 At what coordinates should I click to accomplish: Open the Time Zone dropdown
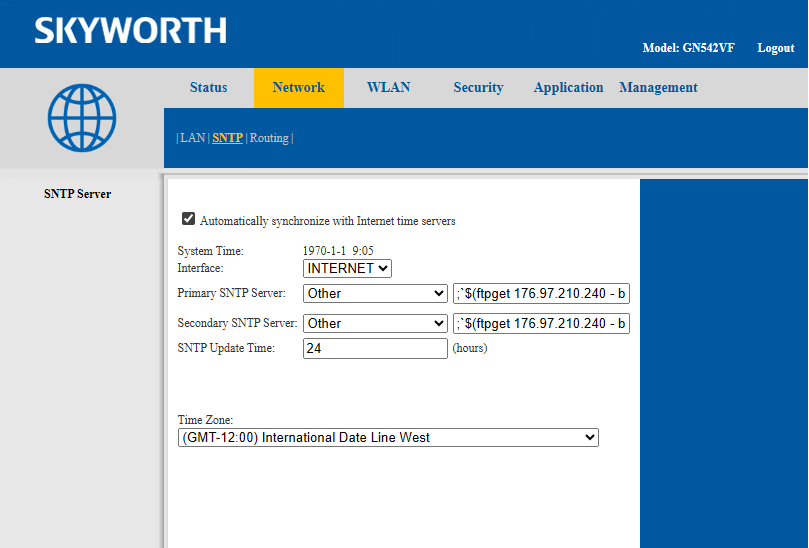pos(388,437)
